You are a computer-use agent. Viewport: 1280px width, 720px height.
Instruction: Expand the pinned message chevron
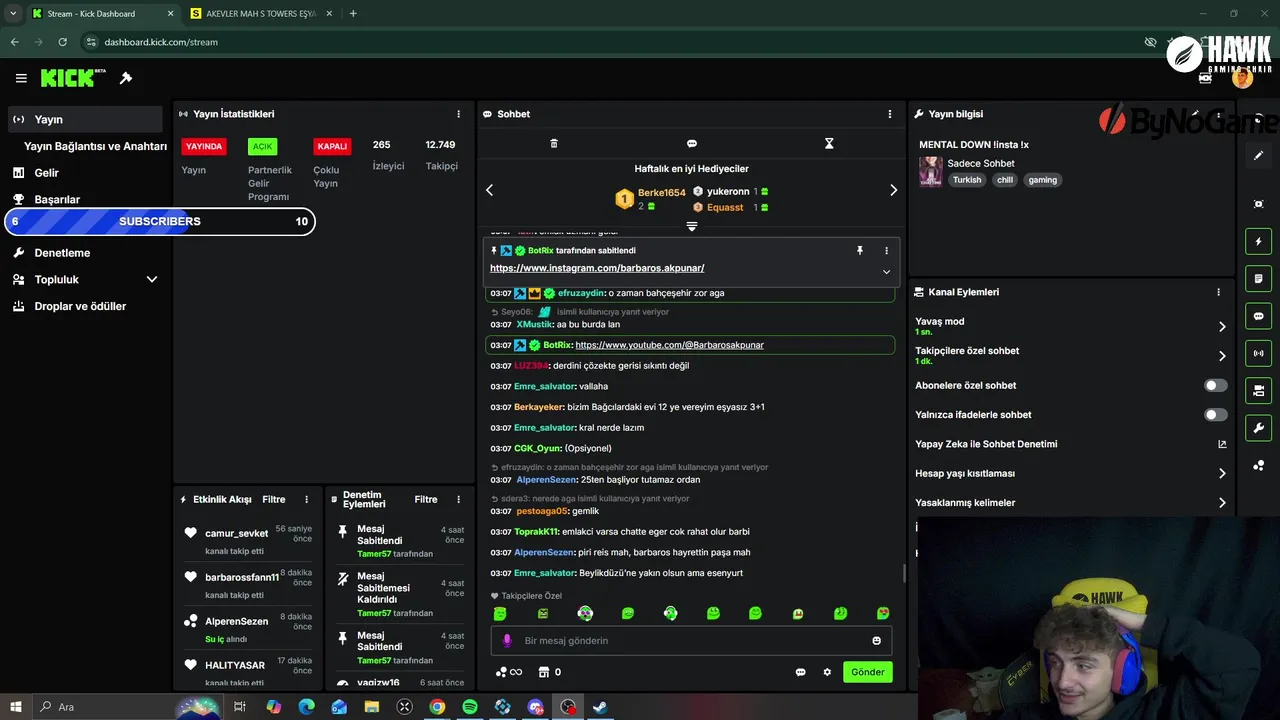click(x=886, y=272)
